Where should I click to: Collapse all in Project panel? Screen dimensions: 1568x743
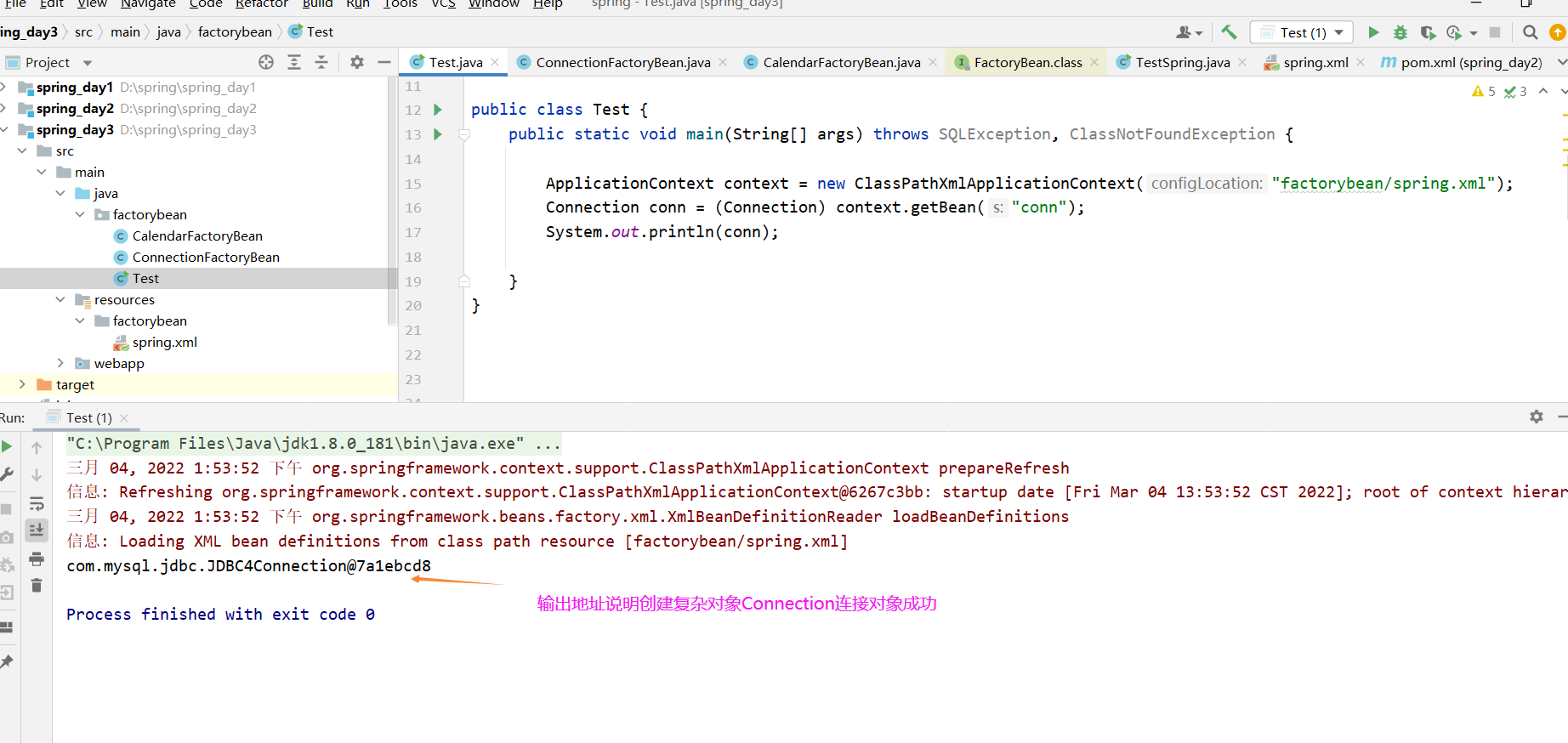pyautogui.click(x=321, y=62)
